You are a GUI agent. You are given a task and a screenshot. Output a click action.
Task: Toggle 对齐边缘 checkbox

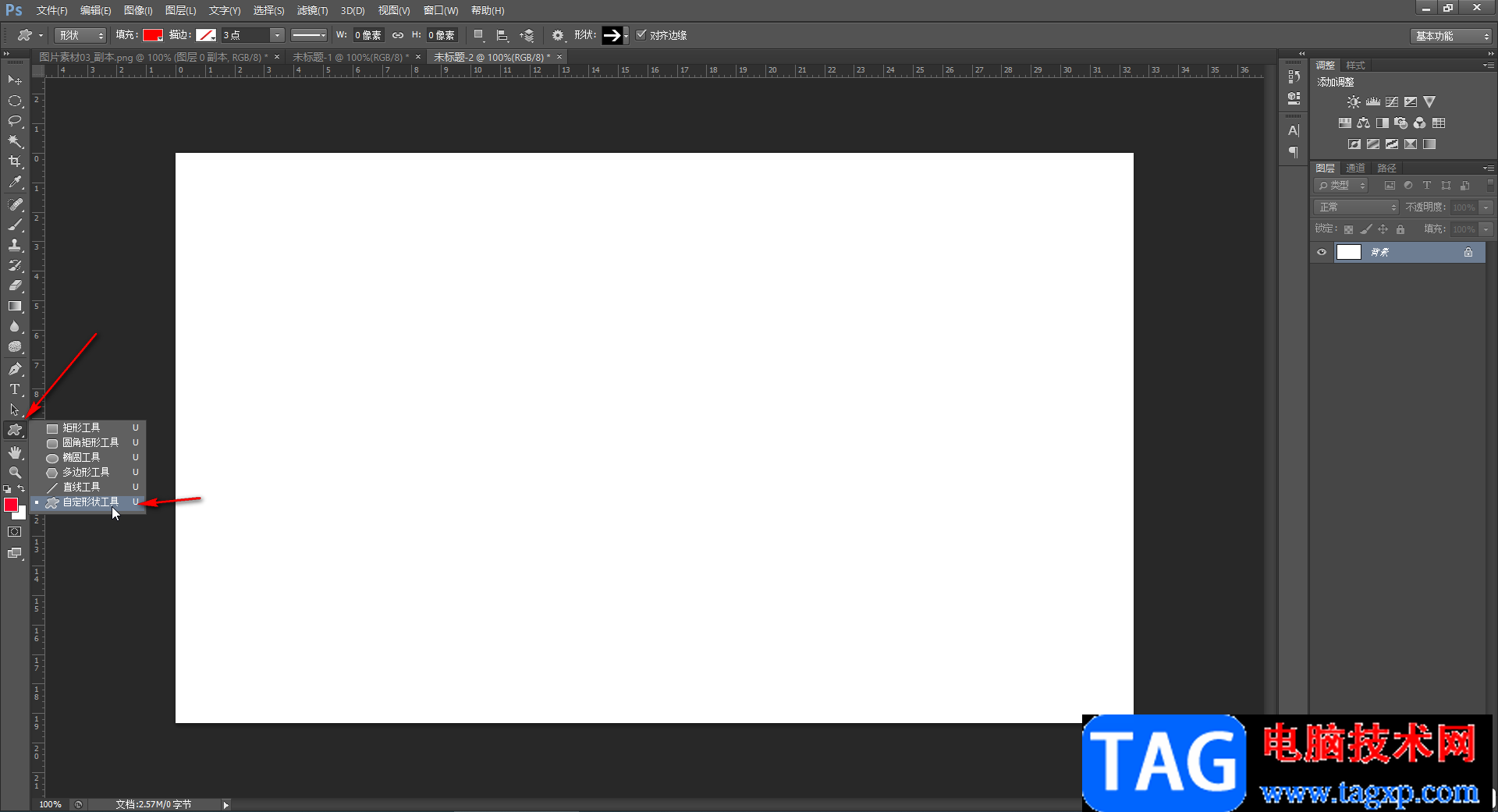point(641,34)
